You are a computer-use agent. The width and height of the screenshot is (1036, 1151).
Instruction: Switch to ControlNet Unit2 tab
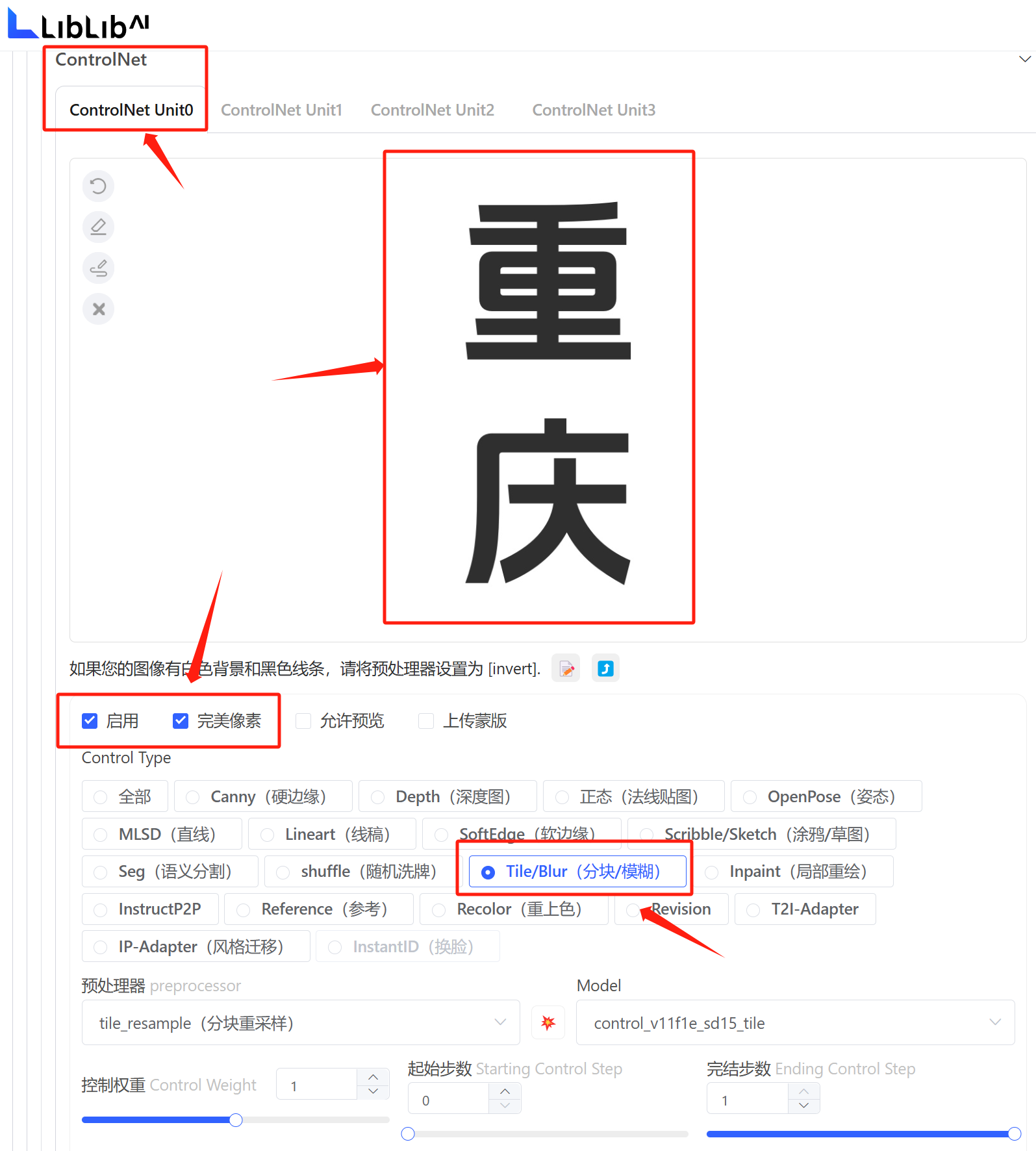433,110
